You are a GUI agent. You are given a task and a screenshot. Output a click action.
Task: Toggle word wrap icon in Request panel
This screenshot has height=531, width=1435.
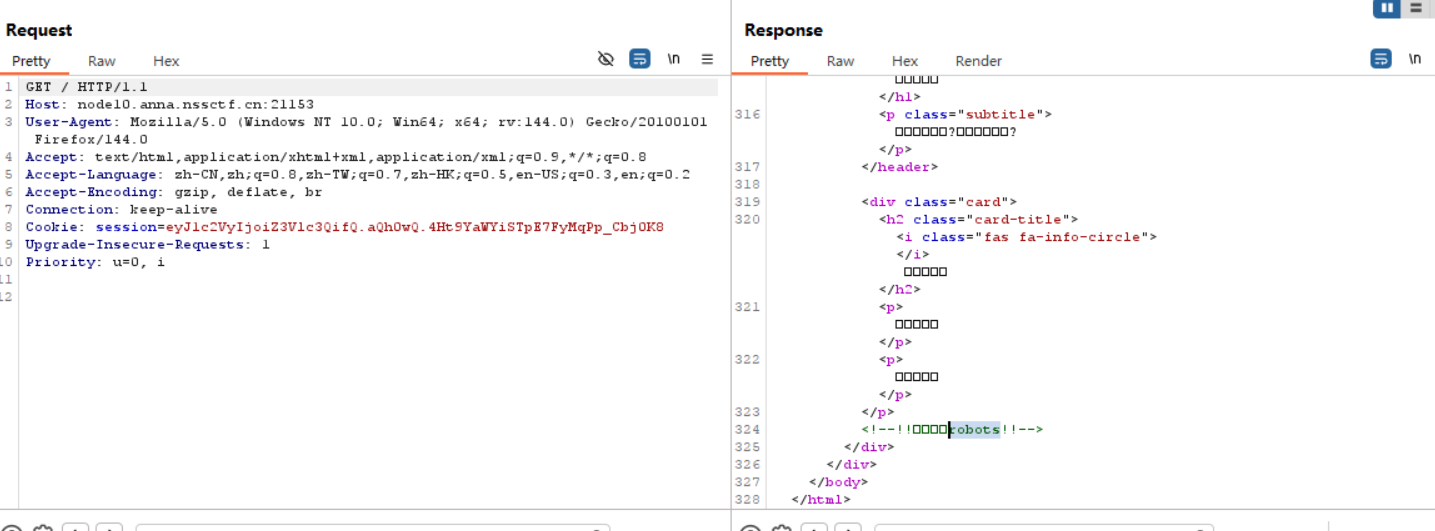pyautogui.click(x=640, y=59)
